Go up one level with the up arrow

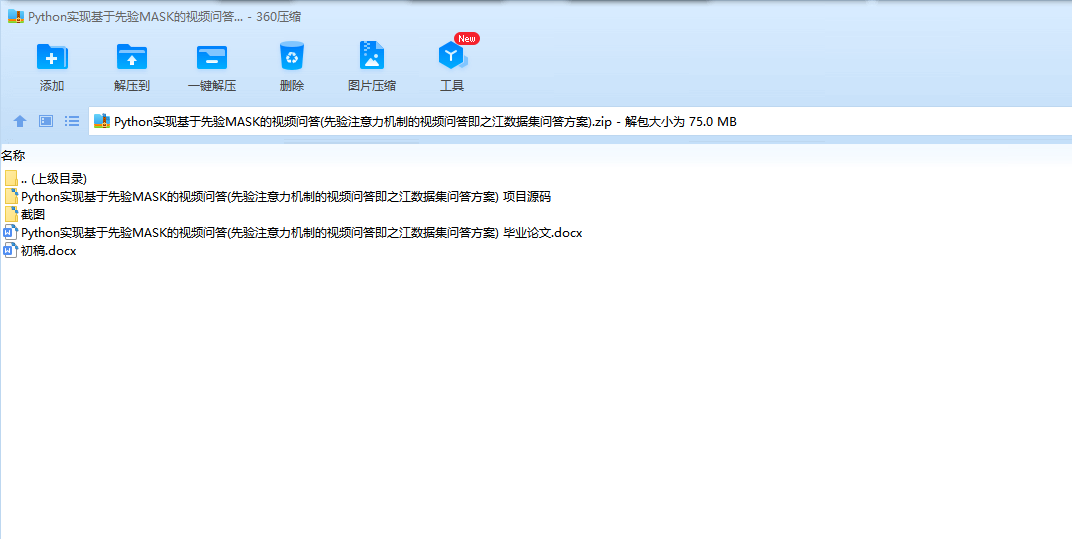click(20, 122)
